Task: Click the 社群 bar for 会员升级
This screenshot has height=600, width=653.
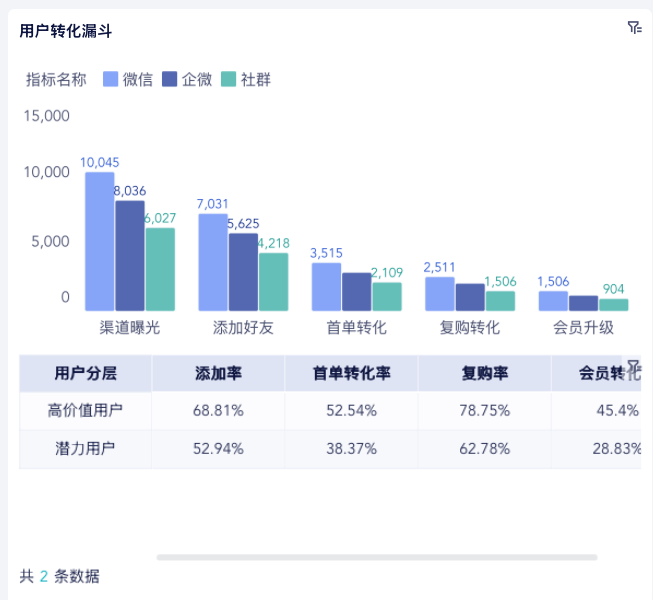Action: 613,304
